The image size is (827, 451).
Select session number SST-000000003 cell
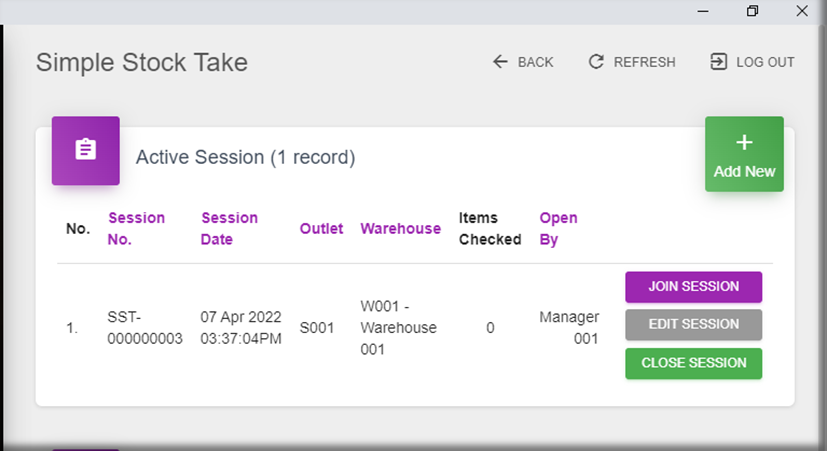tap(145, 327)
